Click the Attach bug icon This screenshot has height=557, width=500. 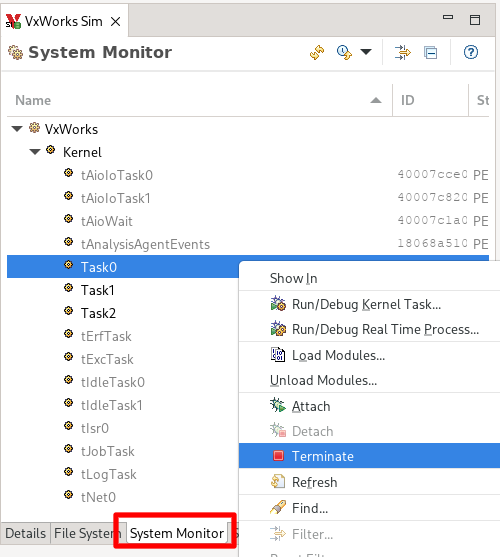(278, 405)
